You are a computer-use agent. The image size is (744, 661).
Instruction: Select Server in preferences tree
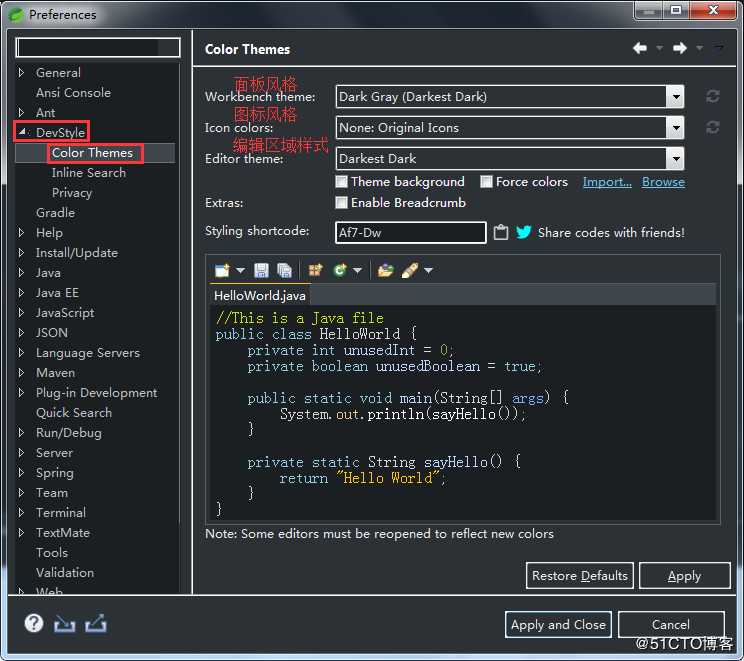pyautogui.click(x=54, y=453)
